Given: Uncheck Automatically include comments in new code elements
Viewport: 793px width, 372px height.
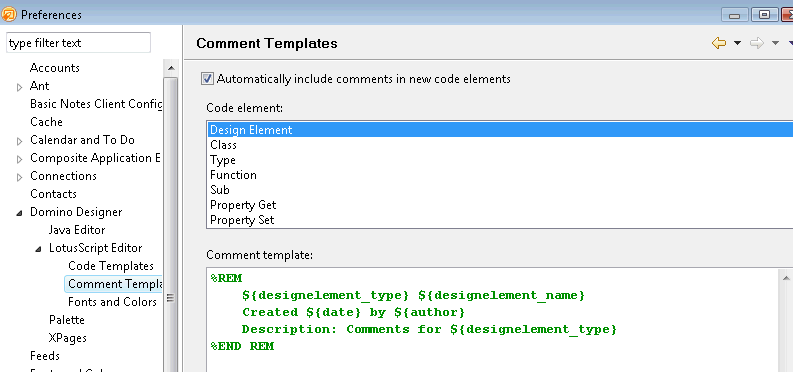Looking at the screenshot, I should click(x=207, y=79).
